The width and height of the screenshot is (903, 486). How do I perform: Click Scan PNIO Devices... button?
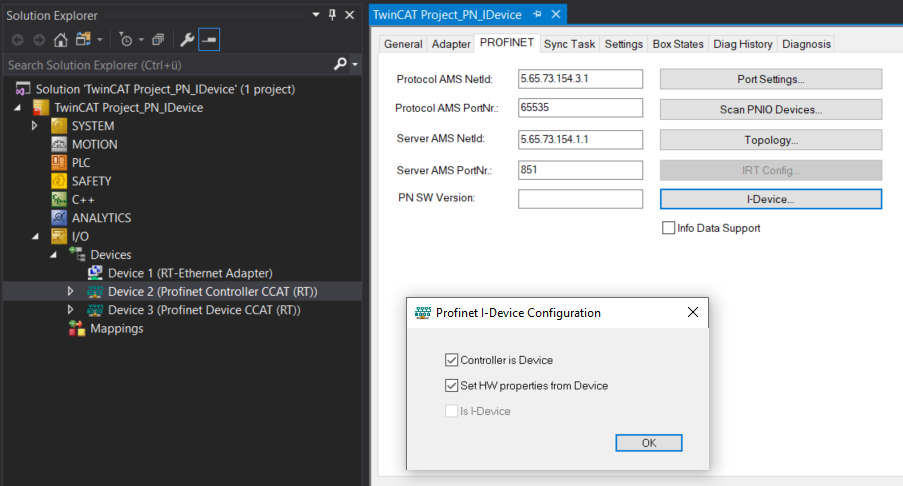(x=771, y=109)
